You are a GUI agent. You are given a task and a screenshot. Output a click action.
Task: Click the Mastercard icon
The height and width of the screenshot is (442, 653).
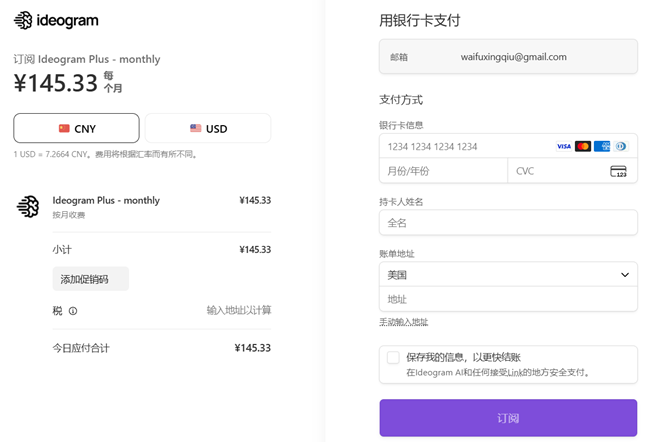click(x=583, y=146)
